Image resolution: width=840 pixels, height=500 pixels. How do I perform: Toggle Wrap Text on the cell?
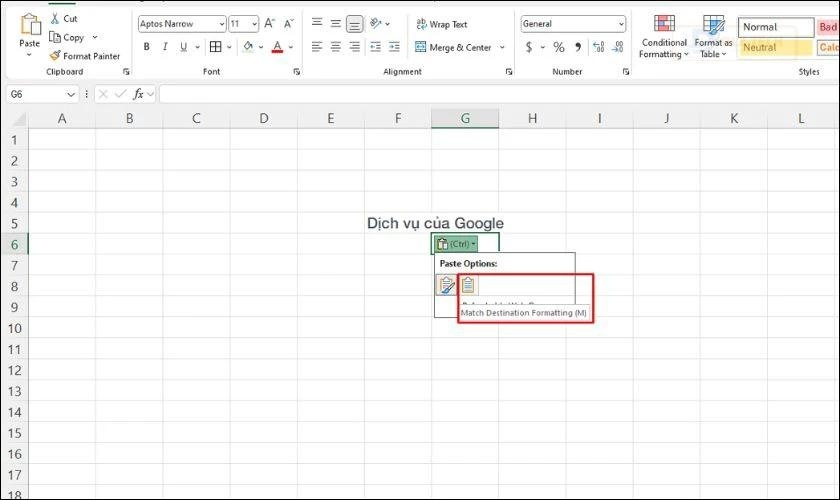(x=441, y=24)
